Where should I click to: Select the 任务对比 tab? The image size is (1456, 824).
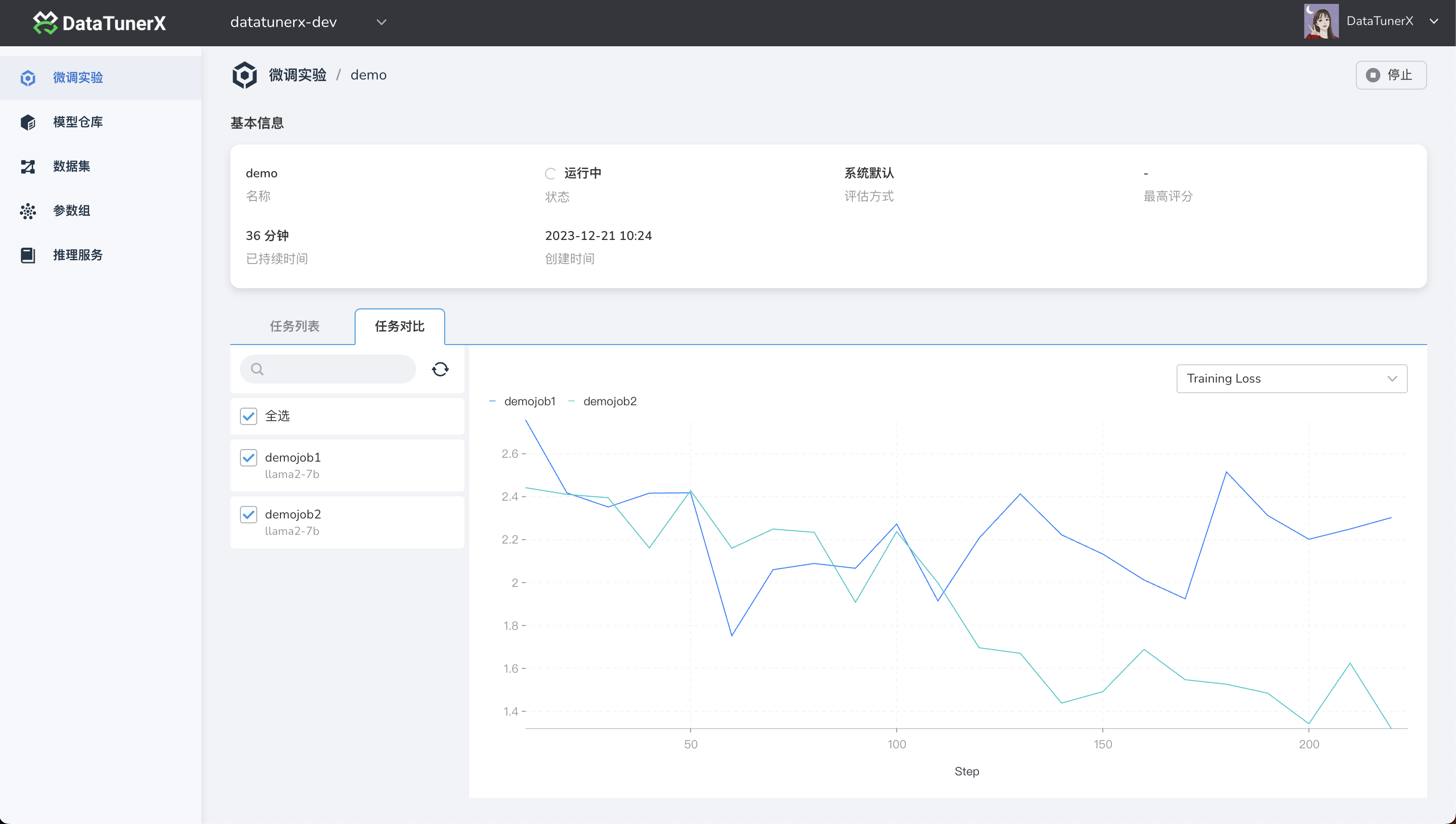point(399,327)
